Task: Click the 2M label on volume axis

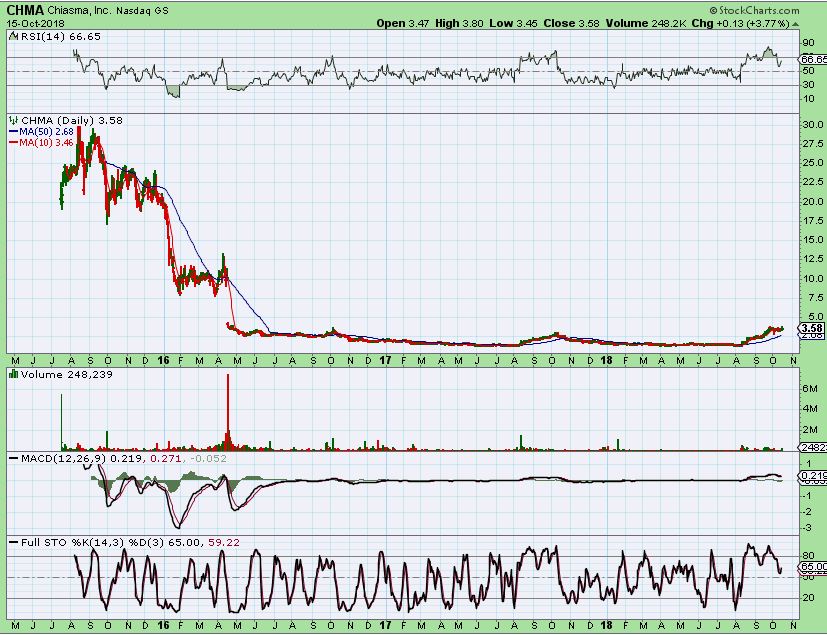Action: click(810, 429)
